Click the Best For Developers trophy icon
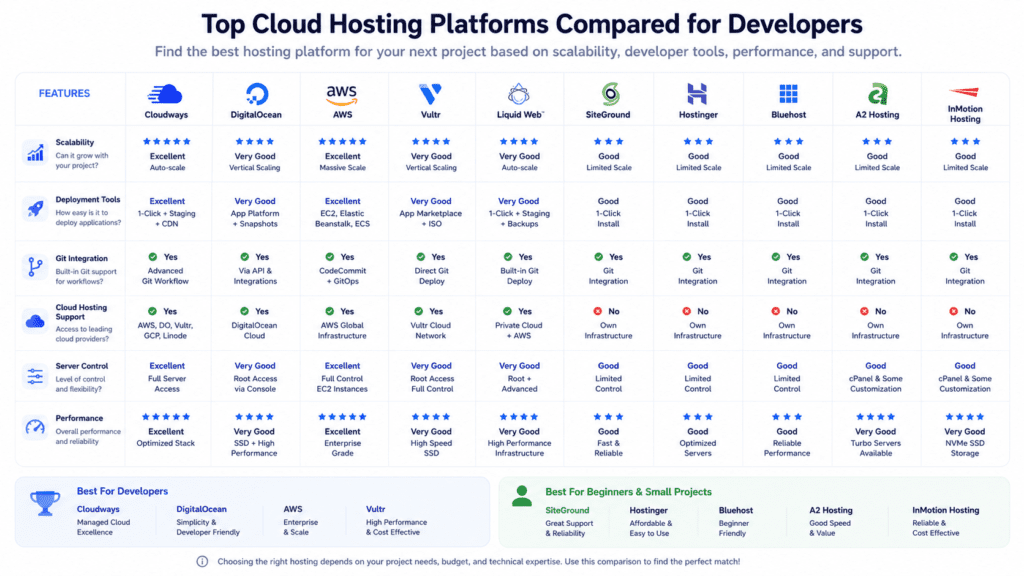Image resolution: width=1024 pixels, height=576 pixels. (x=45, y=503)
